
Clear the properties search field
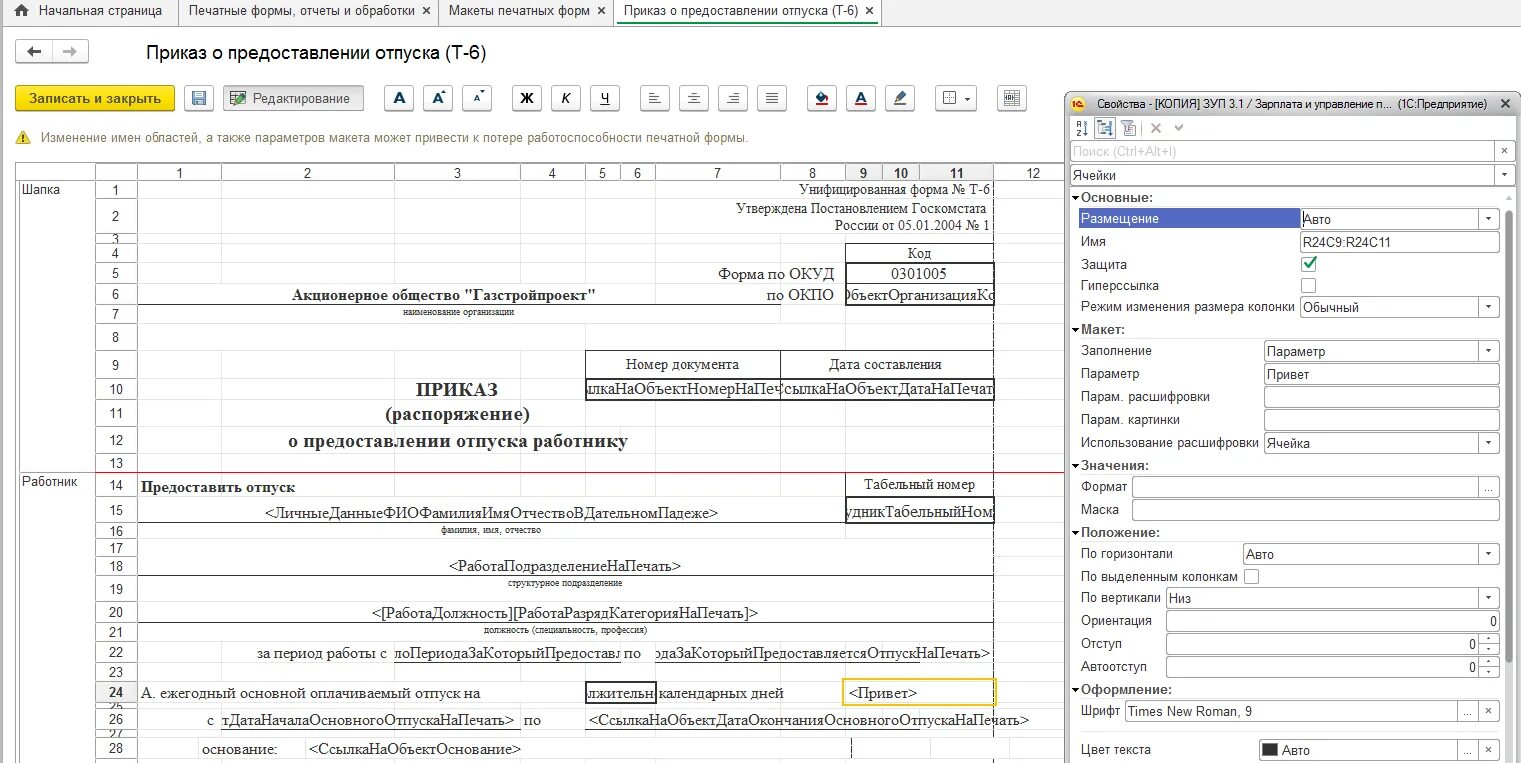[x=1505, y=151]
